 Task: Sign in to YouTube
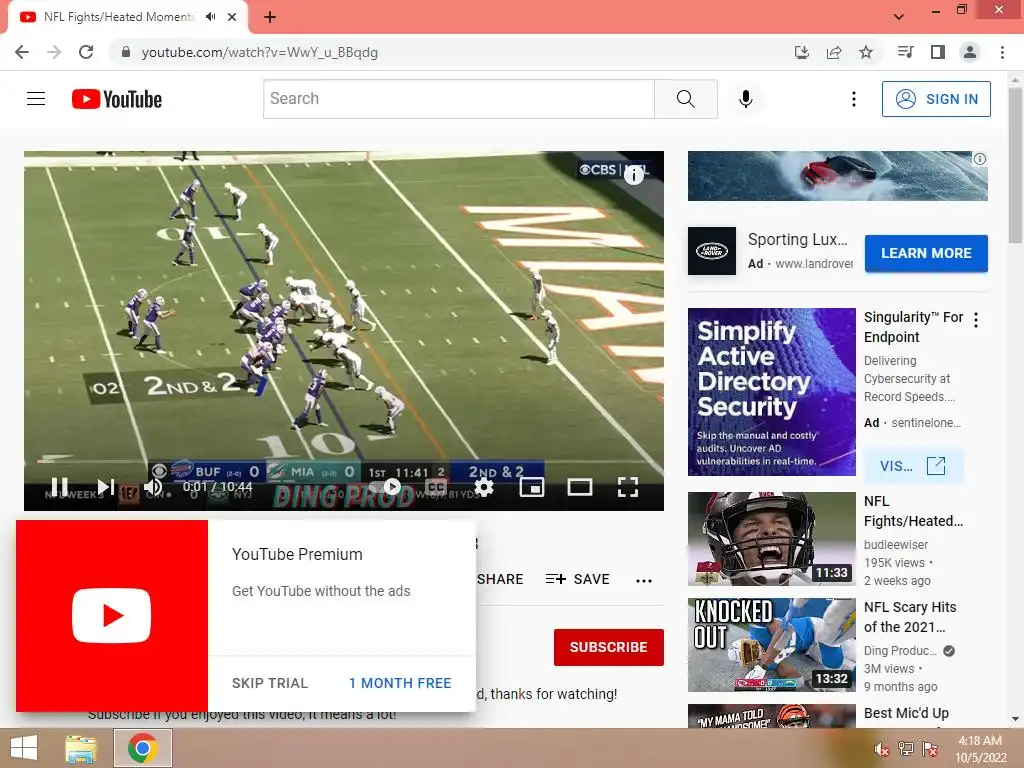[936, 99]
